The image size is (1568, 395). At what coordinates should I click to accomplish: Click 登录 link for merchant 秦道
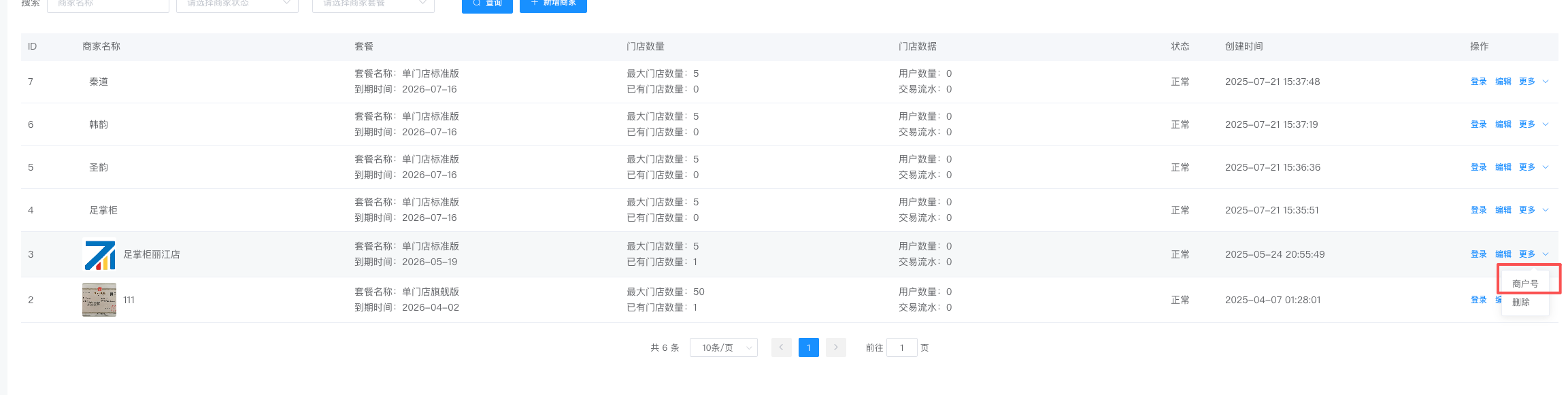pyautogui.click(x=1478, y=82)
